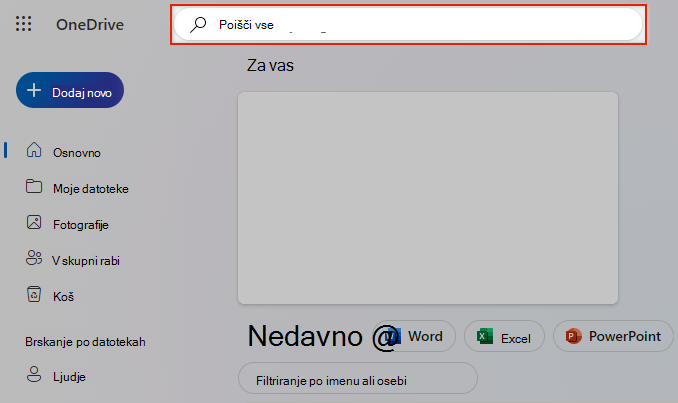This screenshot has width=678, height=403.
Task: Click the magnifying glass search icon
Action: coord(198,25)
